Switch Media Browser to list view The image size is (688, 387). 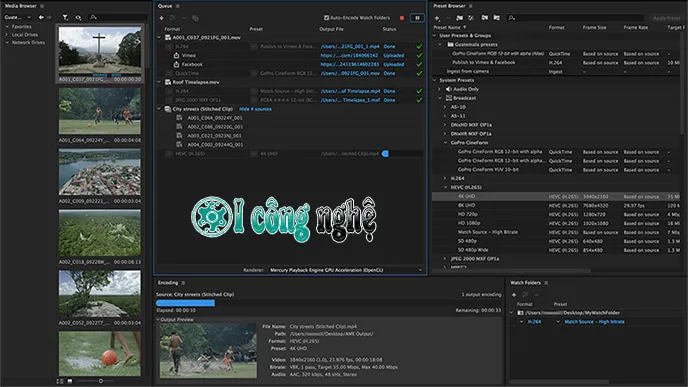click(60, 381)
